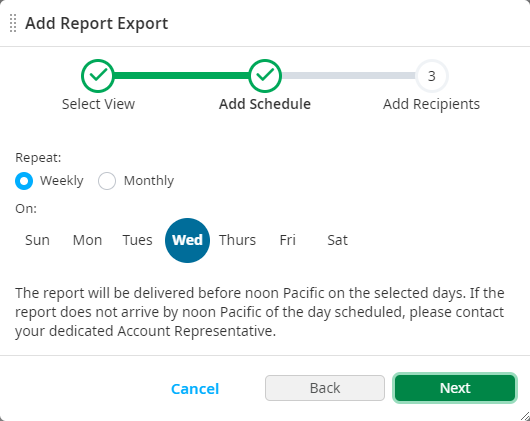Viewport: 530px width, 421px height.
Task: Toggle Tues as a delivery day
Action: [x=137, y=240]
